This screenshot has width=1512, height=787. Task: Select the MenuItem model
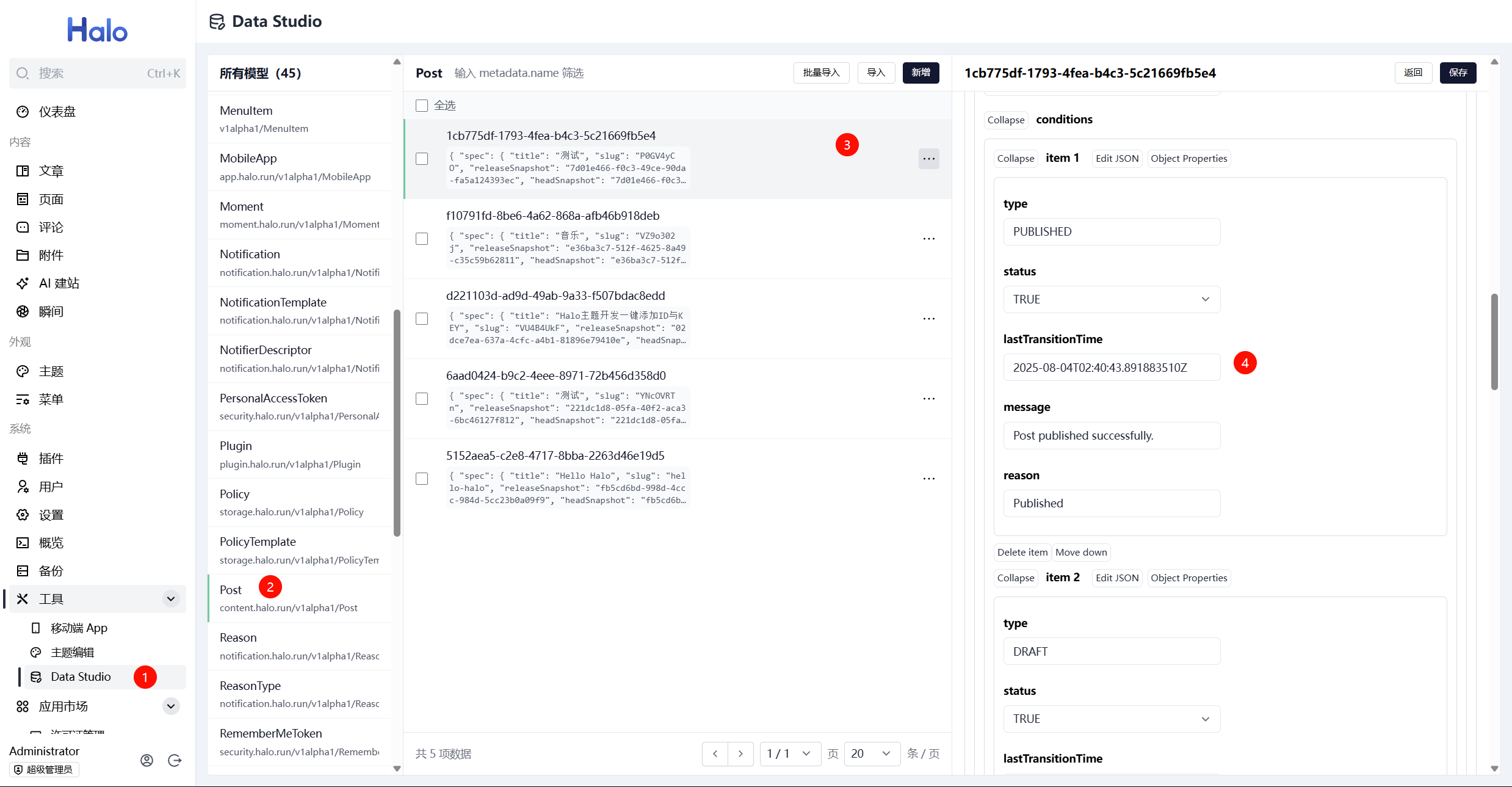pos(299,119)
